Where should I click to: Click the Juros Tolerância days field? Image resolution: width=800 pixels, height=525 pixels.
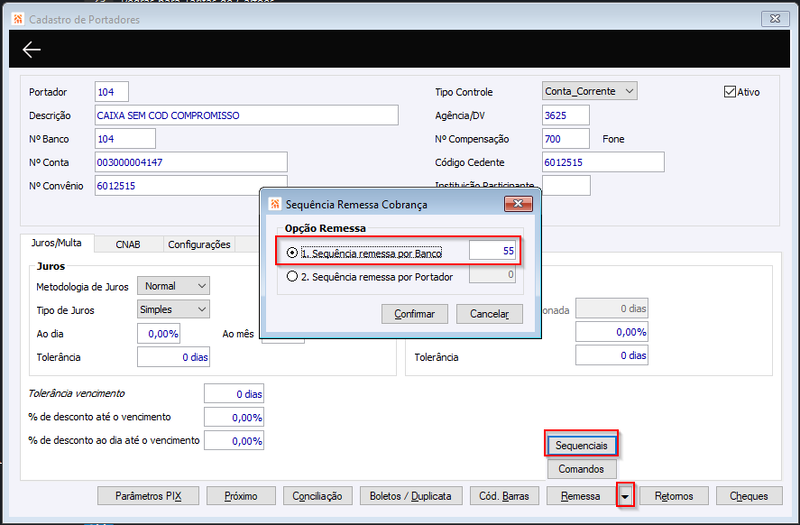point(173,357)
